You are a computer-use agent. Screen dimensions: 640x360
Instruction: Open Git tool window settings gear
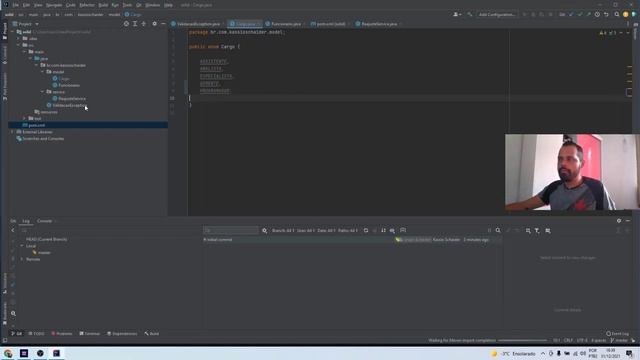[619, 221]
